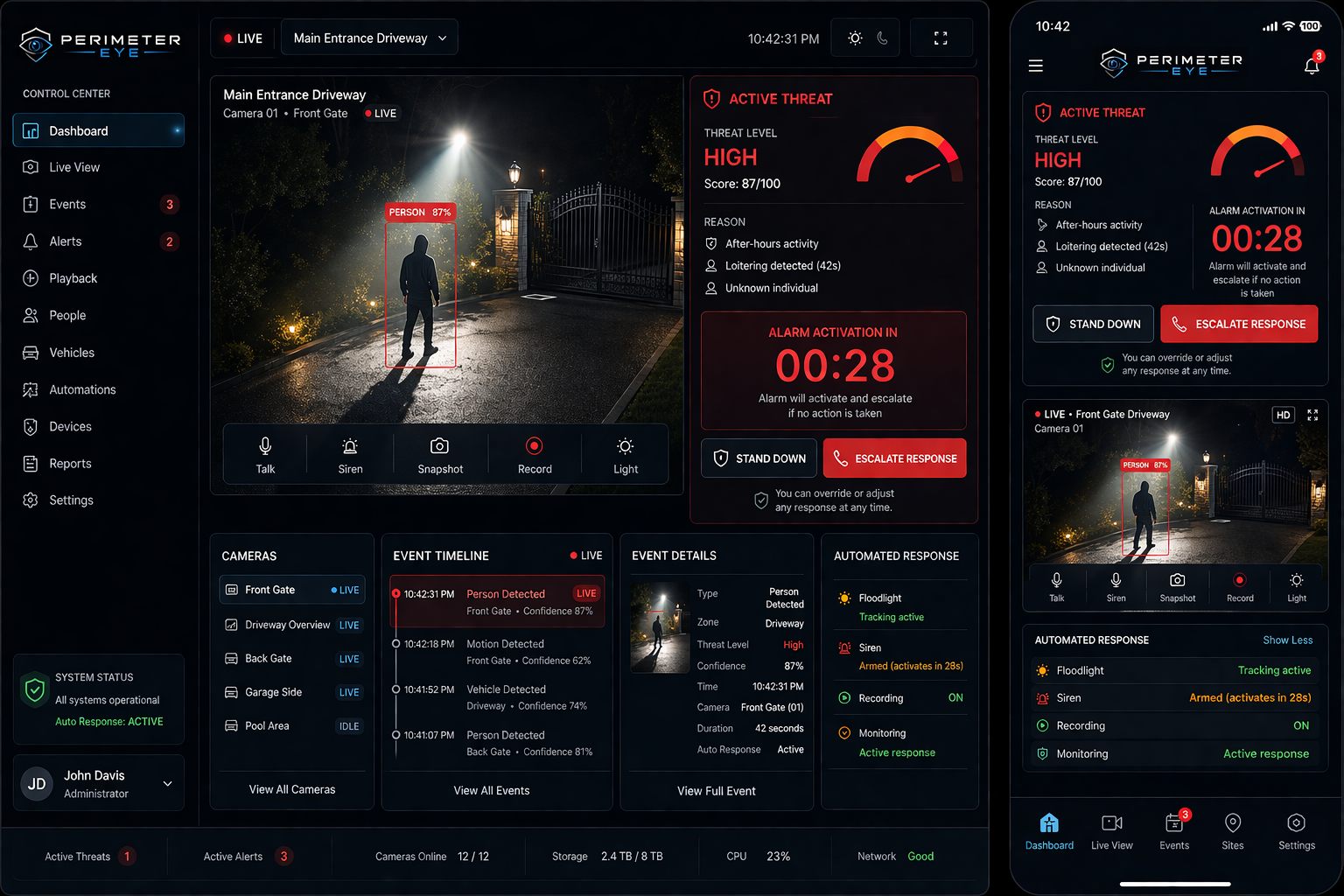The image size is (1344, 896).
Task: Activate the Talk microphone for Main Entrance Driveway
Action: click(265, 455)
